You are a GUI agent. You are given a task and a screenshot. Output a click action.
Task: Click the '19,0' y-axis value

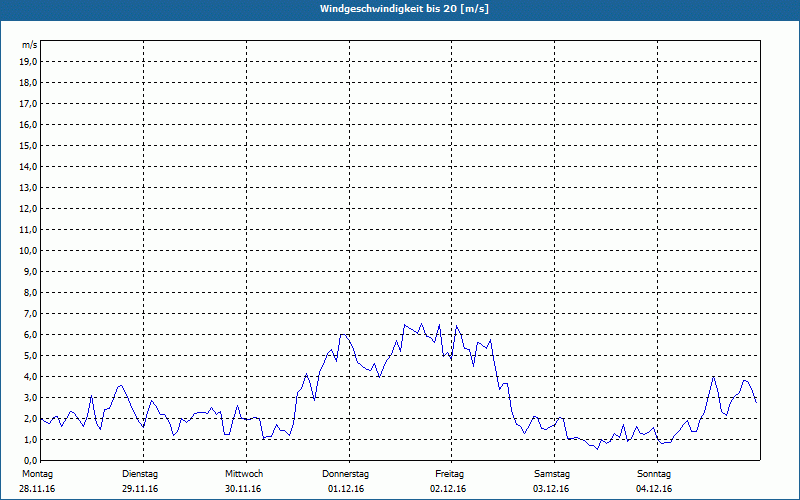click(29, 61)
